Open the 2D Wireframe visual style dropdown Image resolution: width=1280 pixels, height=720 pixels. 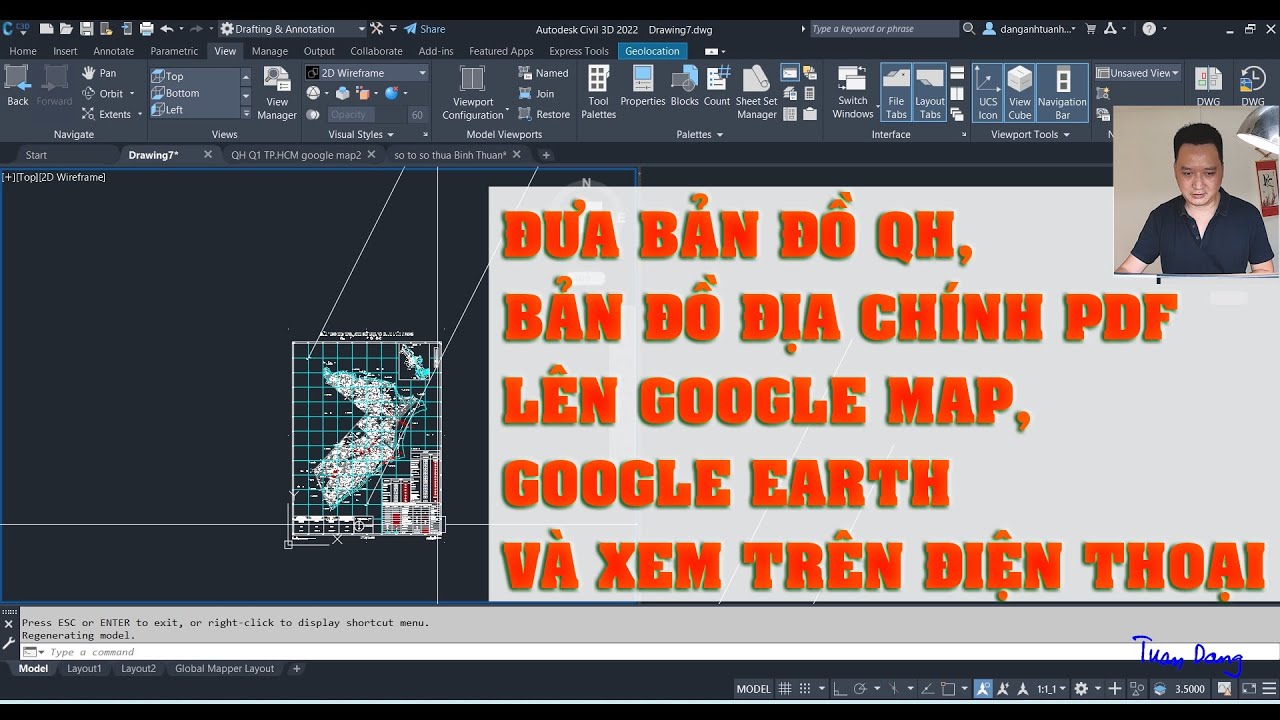click(366, 73)
